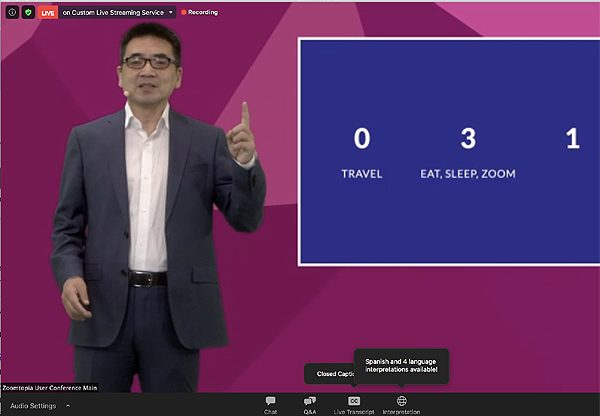Expand the live streaming dropdown arrow
This screenshot has height=416, width=600.
point(171,12)
